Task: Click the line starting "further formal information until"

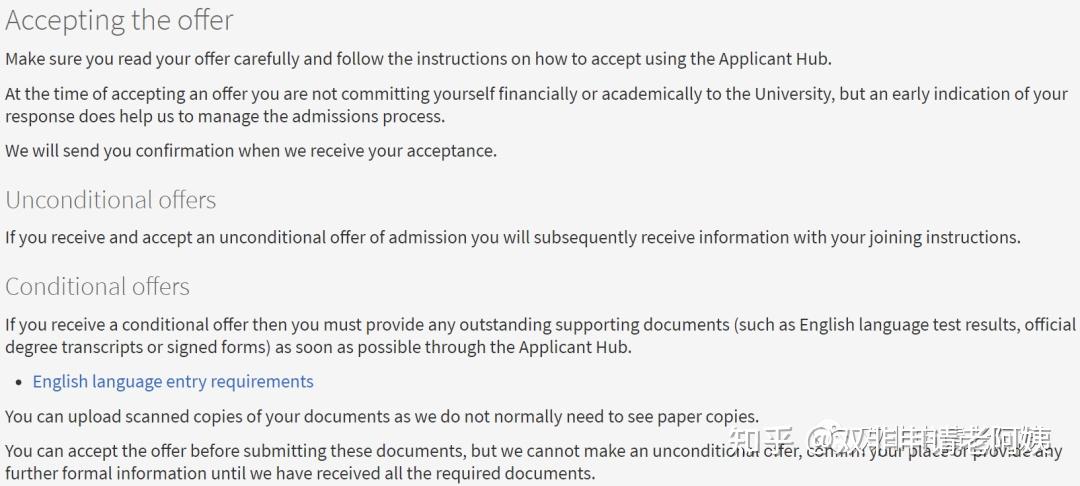Action: click(x=300, y=472)
